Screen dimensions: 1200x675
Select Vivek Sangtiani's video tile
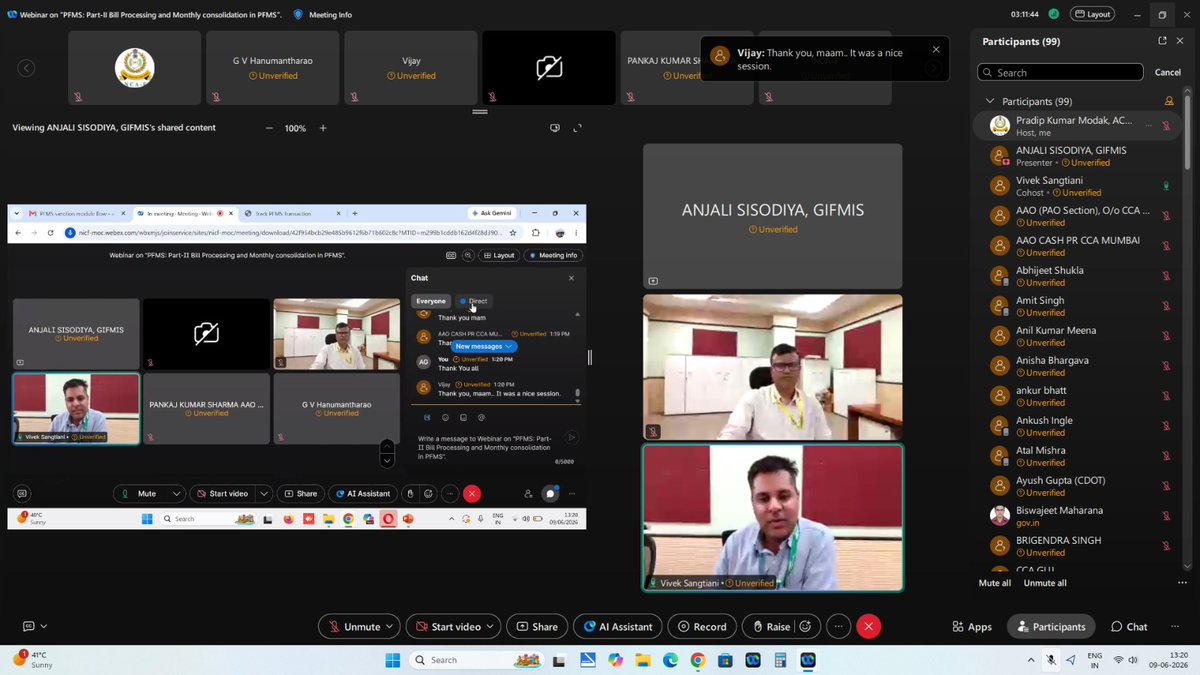coord(772,518)
